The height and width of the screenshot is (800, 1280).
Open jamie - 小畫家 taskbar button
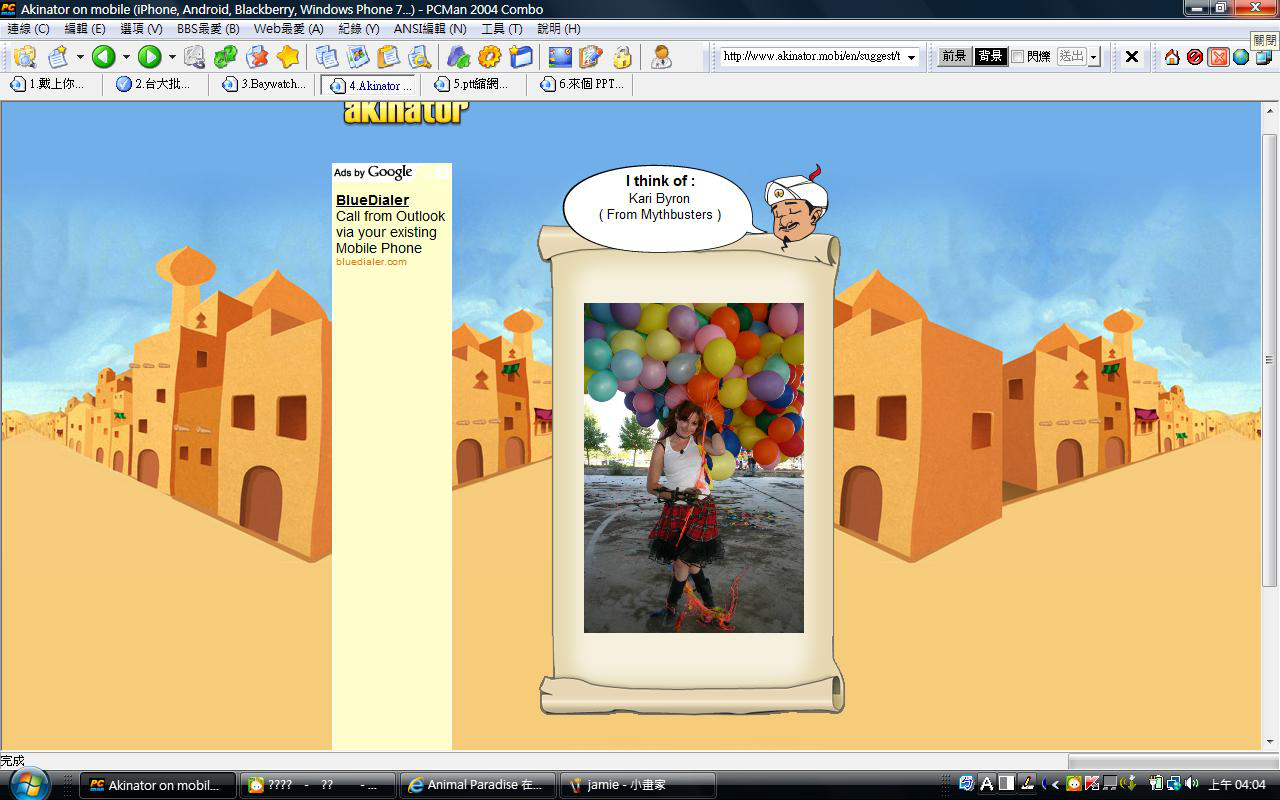point(637,785)
